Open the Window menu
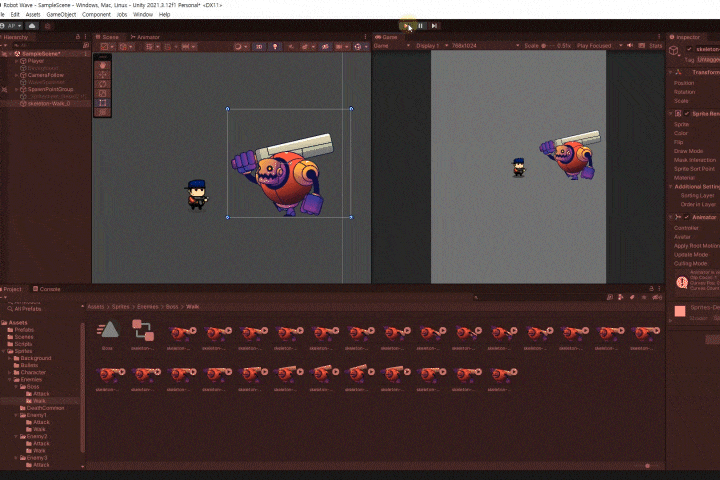Viewport: 720px width, 480px height. (143, 15)
